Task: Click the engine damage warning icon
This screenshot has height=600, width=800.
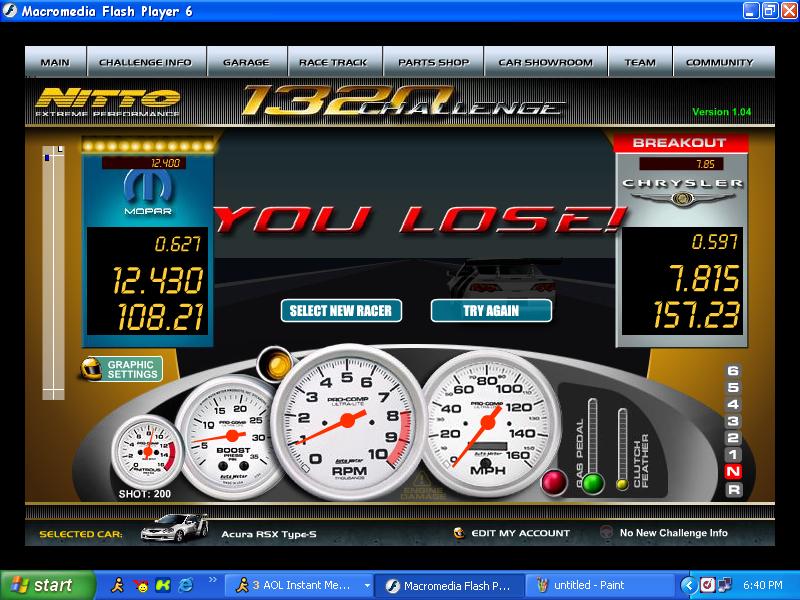Action: (x=422, y=486)
